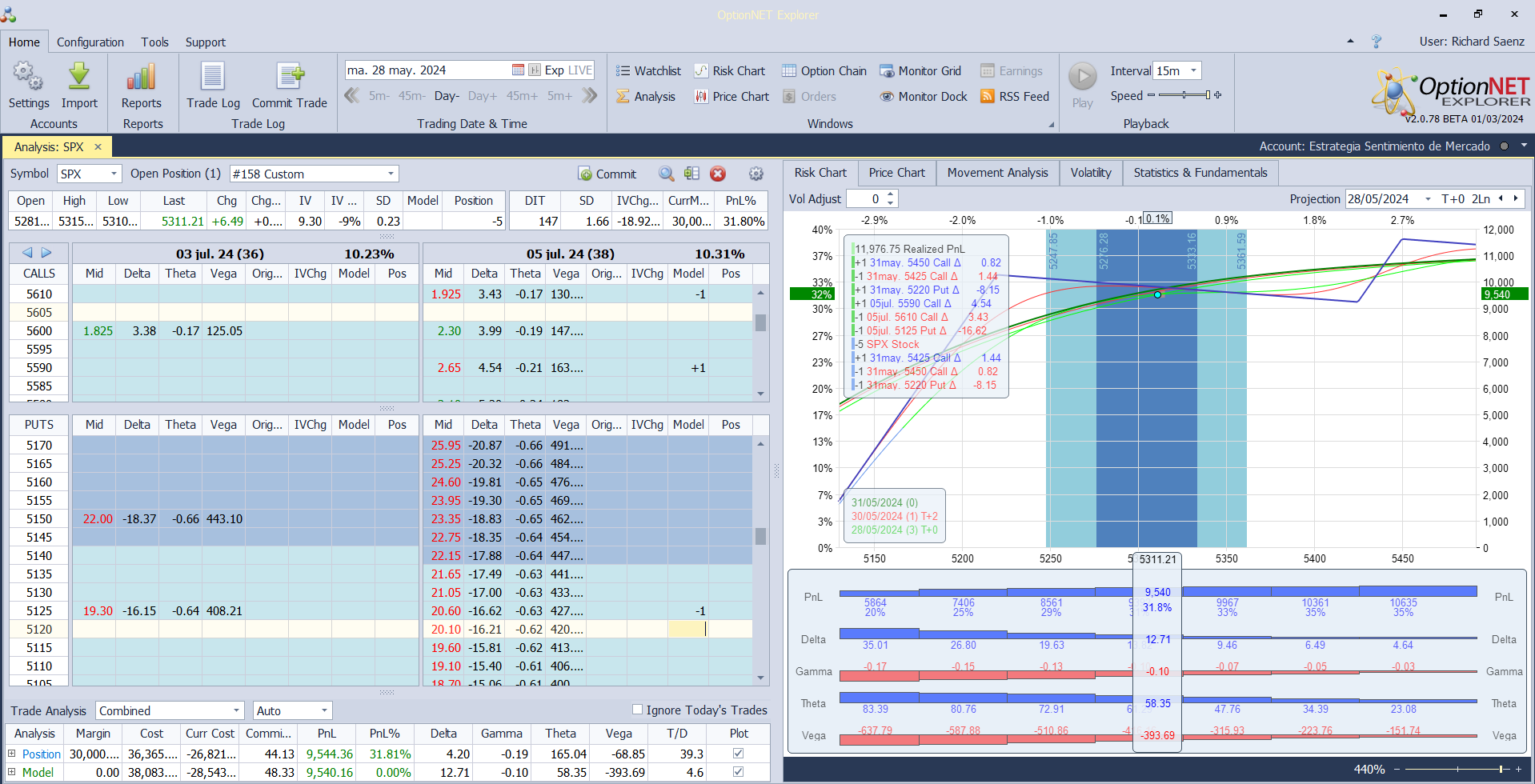The image size is (1535, 784).
Task: Open the account selector dropdown arrow
Action: pos(1524,146)
